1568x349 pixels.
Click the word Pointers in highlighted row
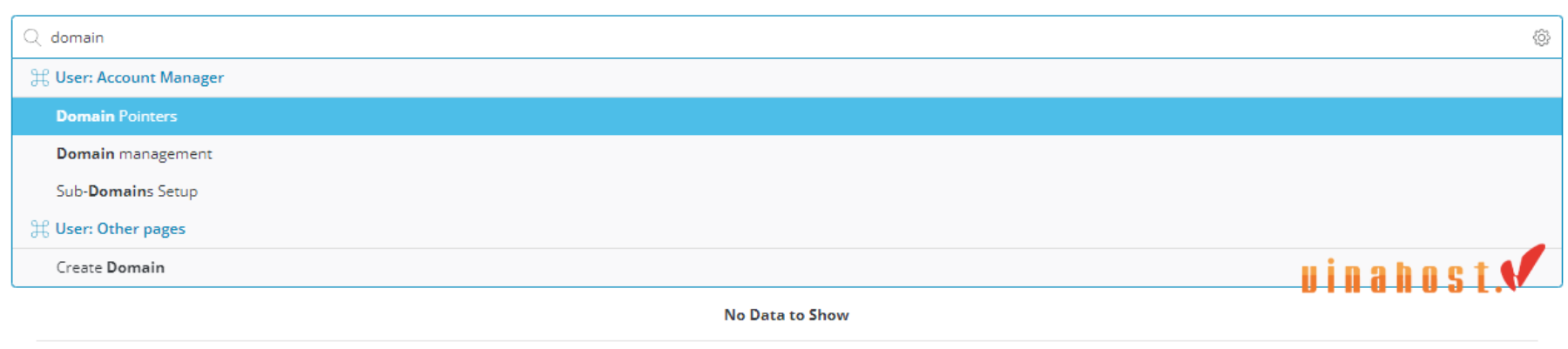click(x=147, y=116)
